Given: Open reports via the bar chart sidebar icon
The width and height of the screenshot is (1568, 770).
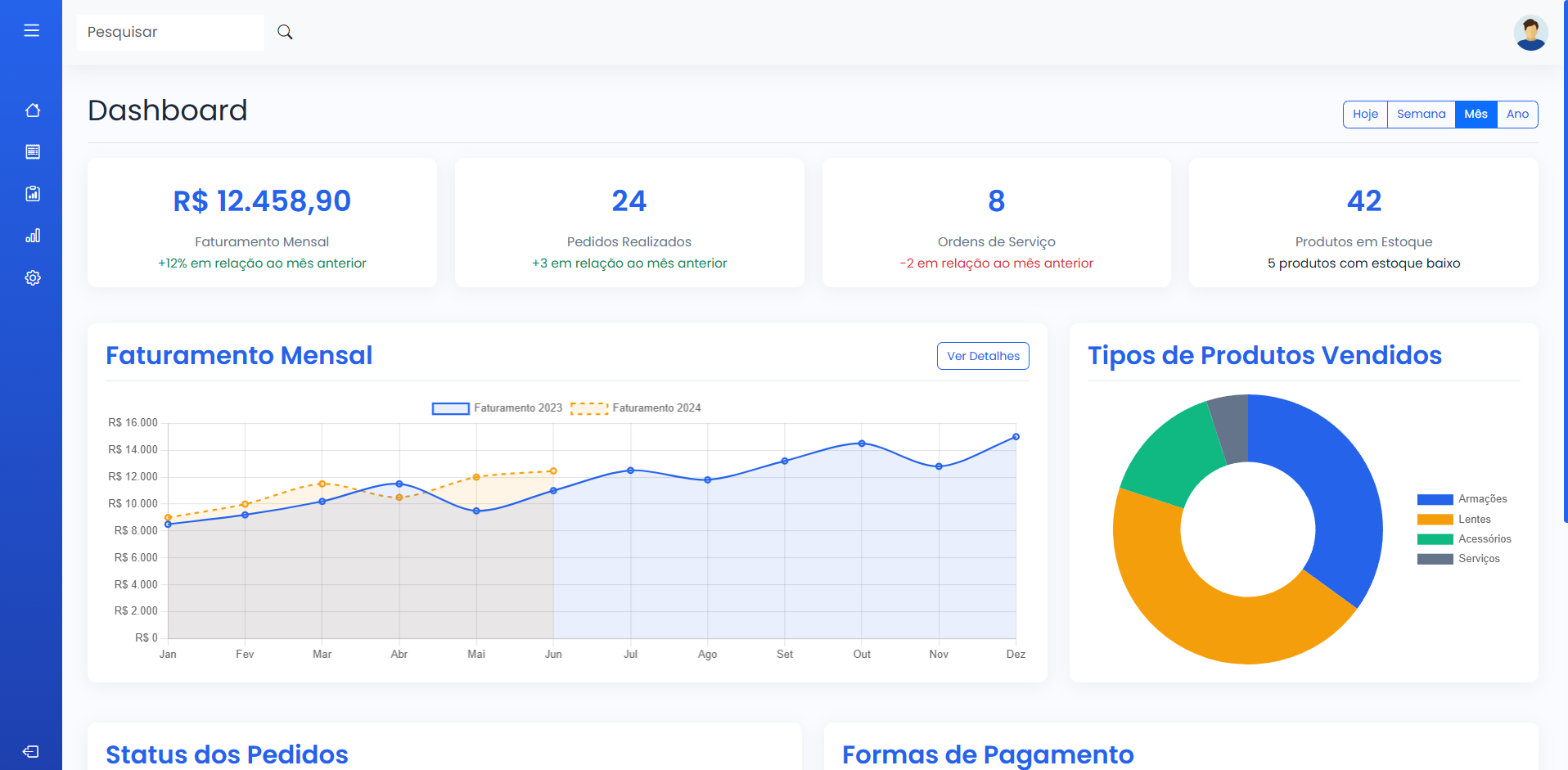Looking at the screenshot, I should point(33,236).
